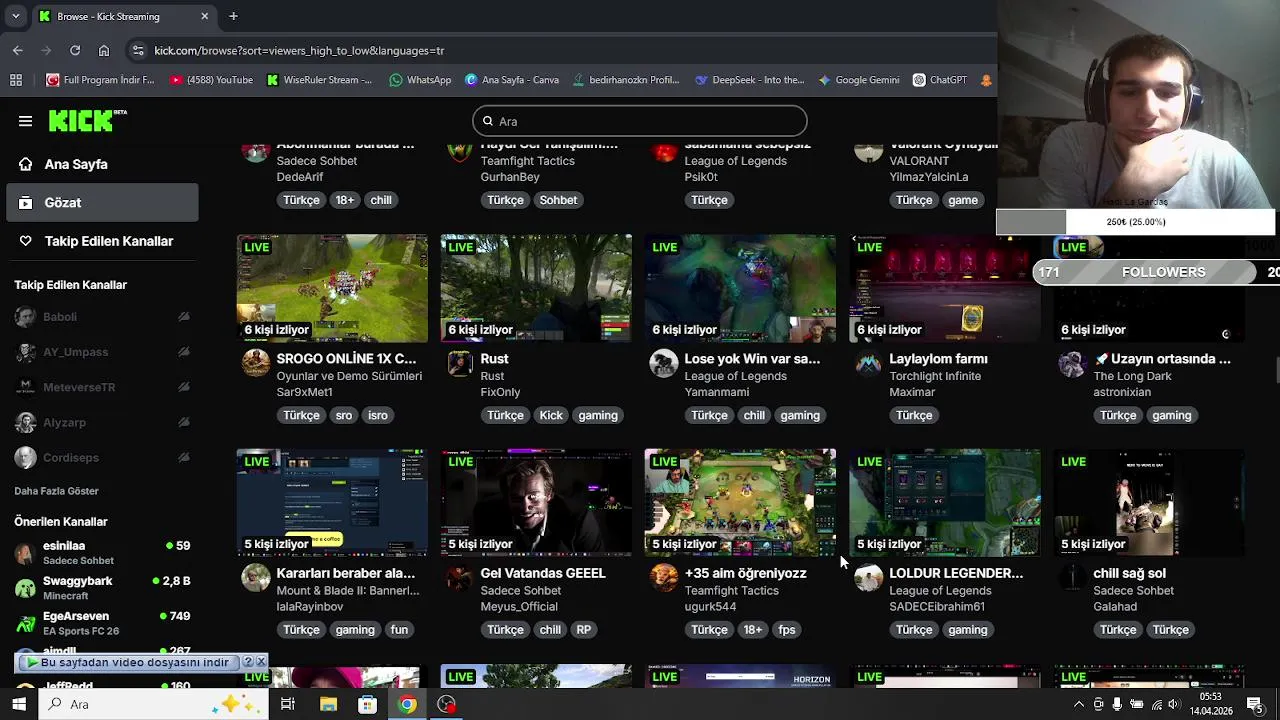Image resolution: width=1280 pixels, height=720 pixels.
Task: Open EgeArseven in recommended channels
Action: pos(102,623)
